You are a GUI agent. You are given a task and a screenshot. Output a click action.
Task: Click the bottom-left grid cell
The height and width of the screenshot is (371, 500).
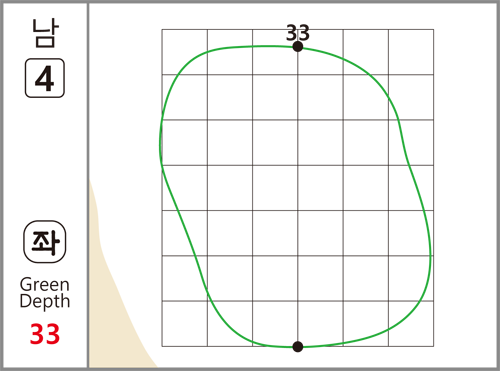point(185,324)
